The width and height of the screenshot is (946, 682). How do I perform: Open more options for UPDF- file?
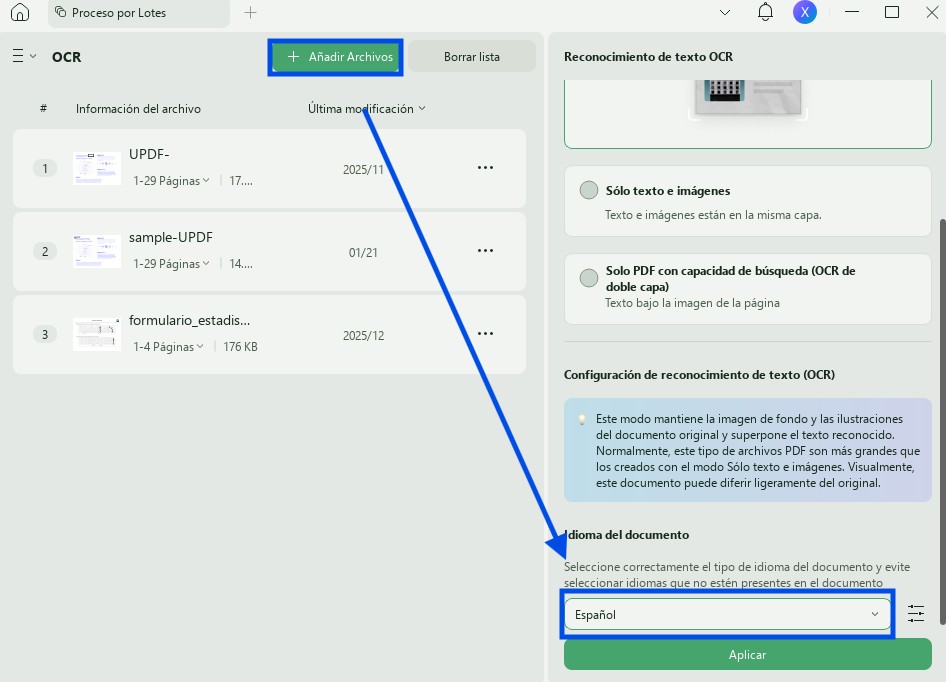coord(485,168)
